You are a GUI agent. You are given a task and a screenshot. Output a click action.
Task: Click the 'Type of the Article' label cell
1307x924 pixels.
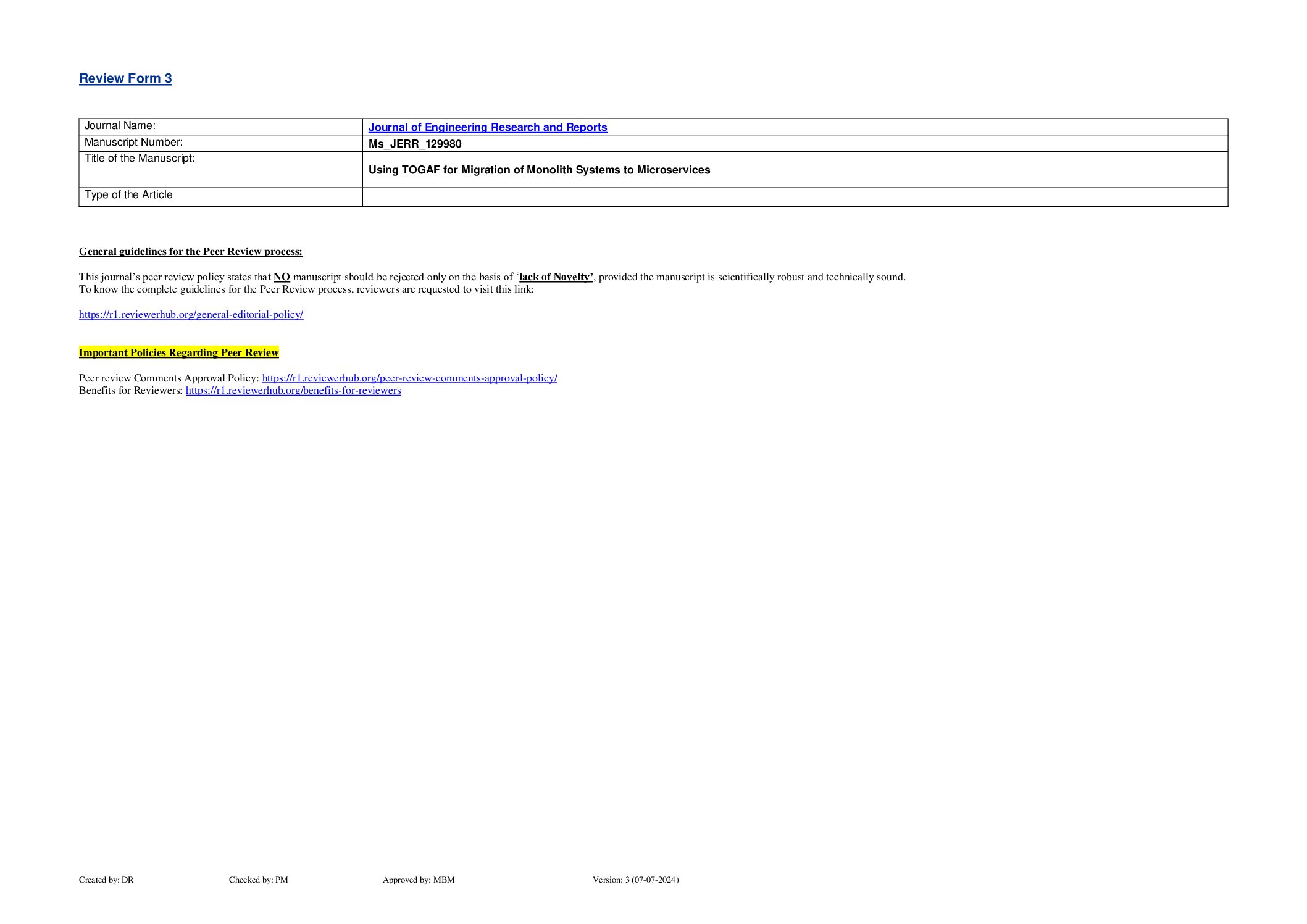coord(128,195)
